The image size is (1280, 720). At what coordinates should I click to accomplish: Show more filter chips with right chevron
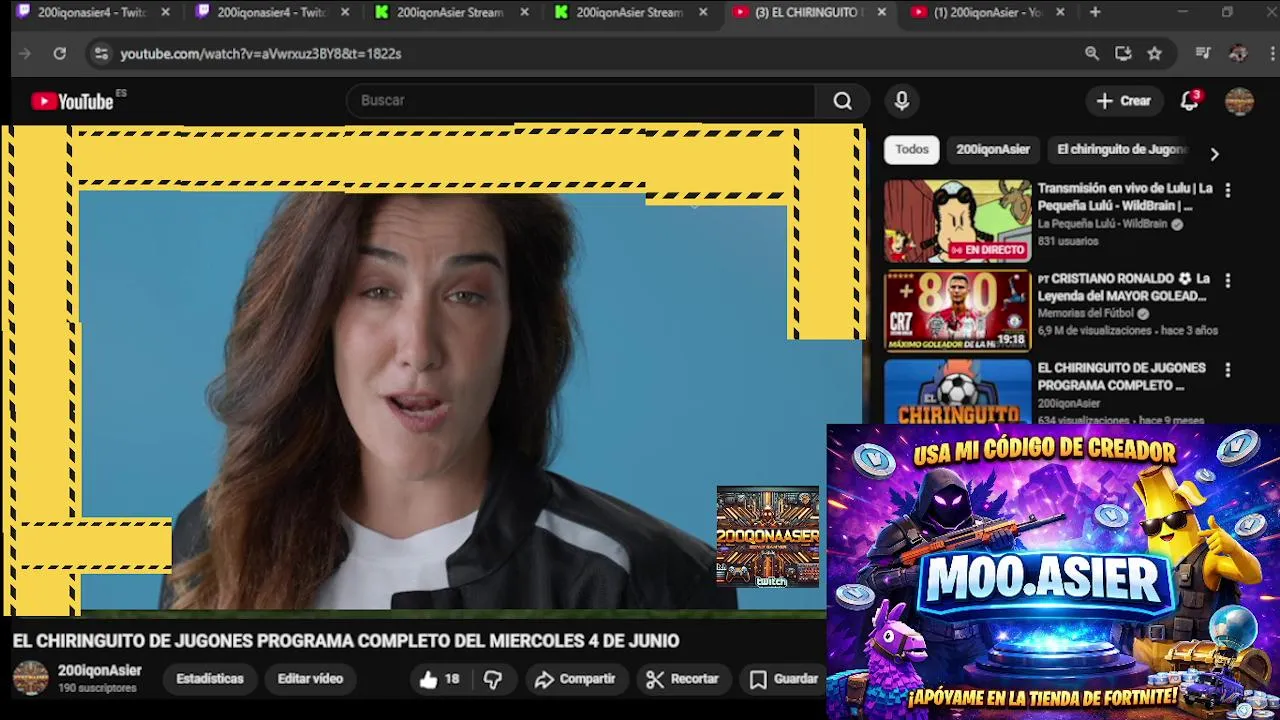1214,154
